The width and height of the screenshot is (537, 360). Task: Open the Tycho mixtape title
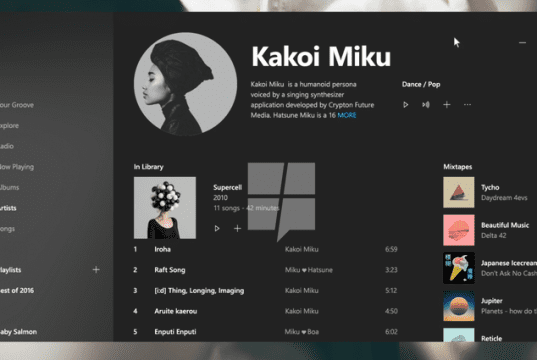(x=490, y=187)
